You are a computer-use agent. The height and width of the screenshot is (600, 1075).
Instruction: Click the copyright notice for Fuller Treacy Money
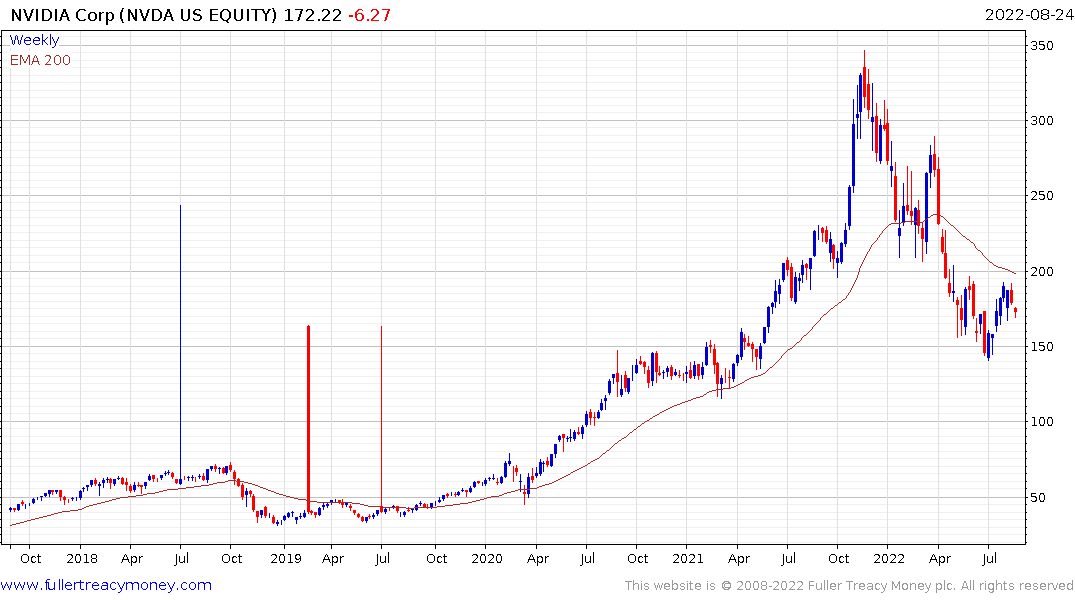pyautogui.click(x=849, y=586)
